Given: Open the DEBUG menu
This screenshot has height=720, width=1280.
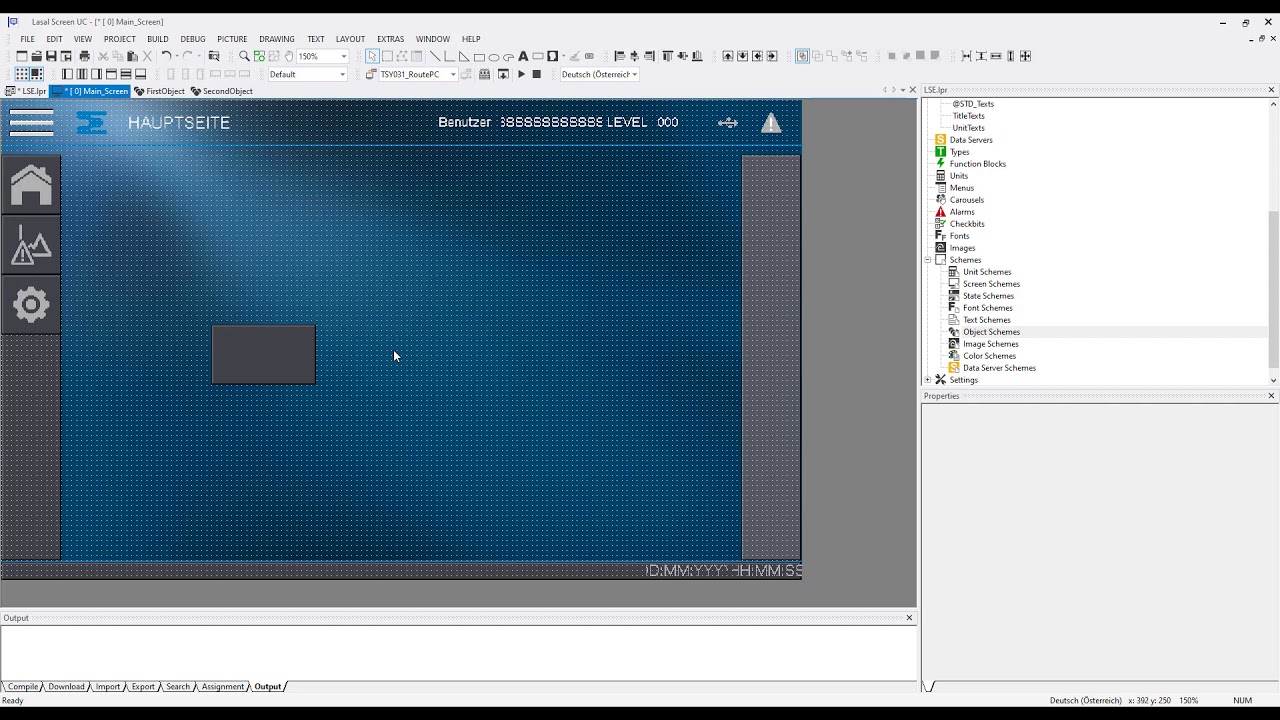Looking at the screenshot, I should coord(193,39).
